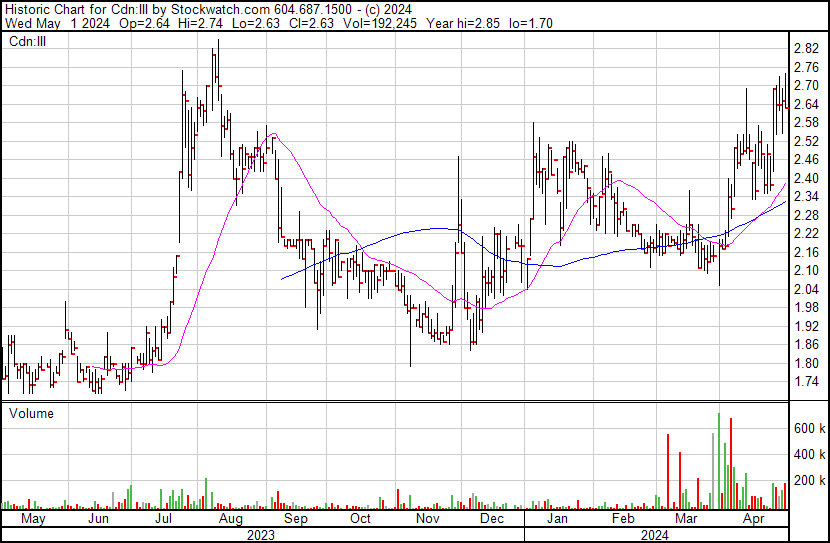This screenshot has height=543, width=830.
Task: Click the 2.40 price axis label
Action: point(806,178)
